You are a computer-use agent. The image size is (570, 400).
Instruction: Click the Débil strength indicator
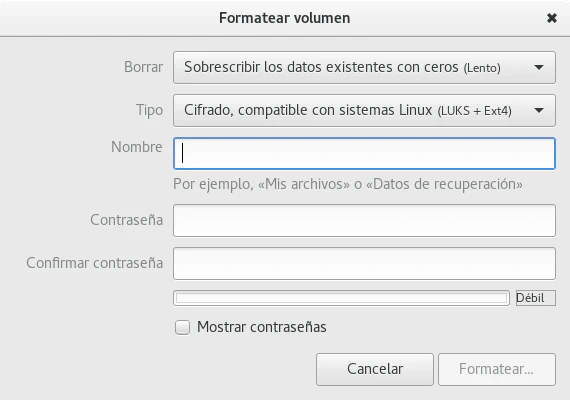pyautogui.click(x=536, y=298)
